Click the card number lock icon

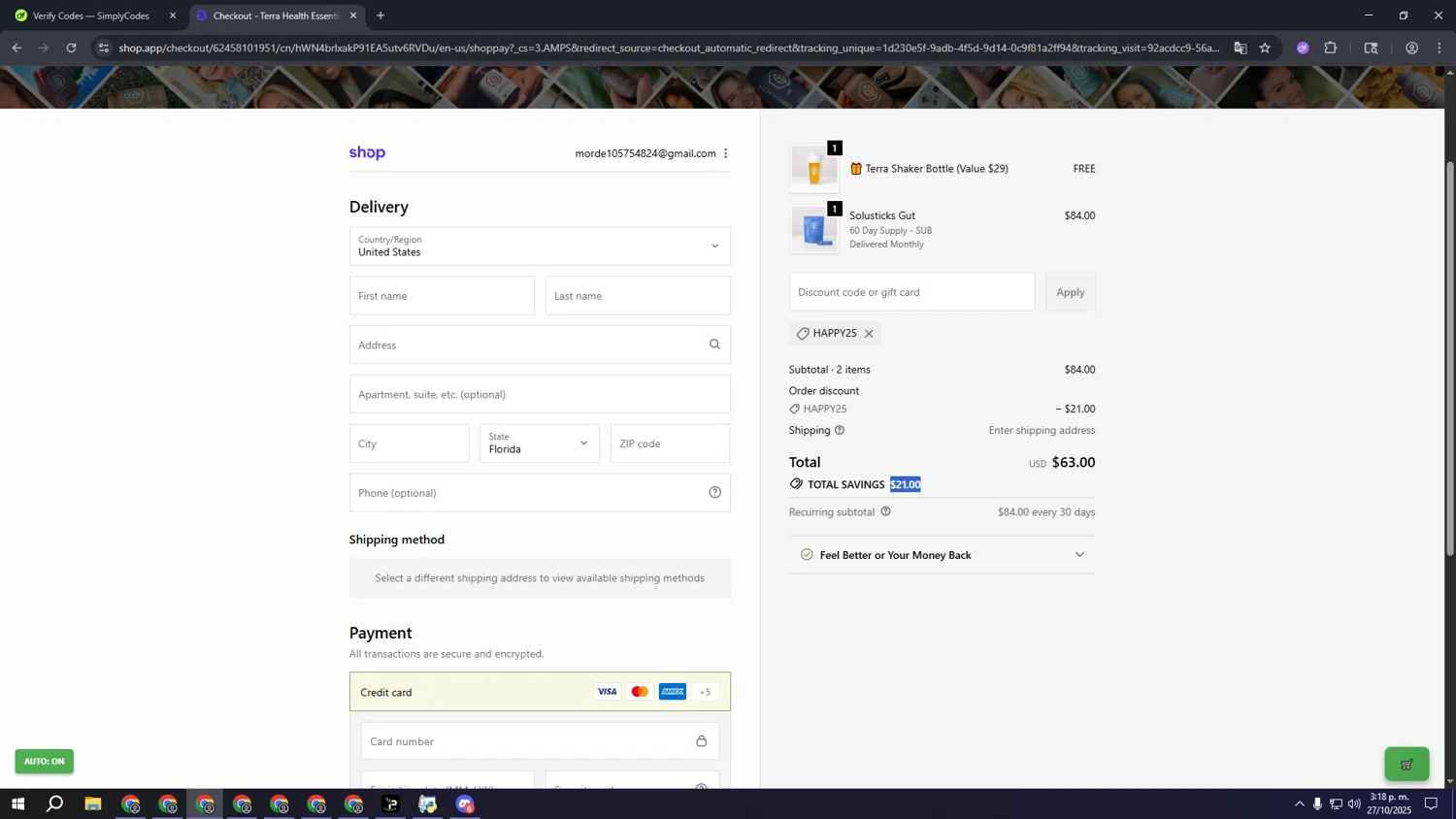[701, 741]
